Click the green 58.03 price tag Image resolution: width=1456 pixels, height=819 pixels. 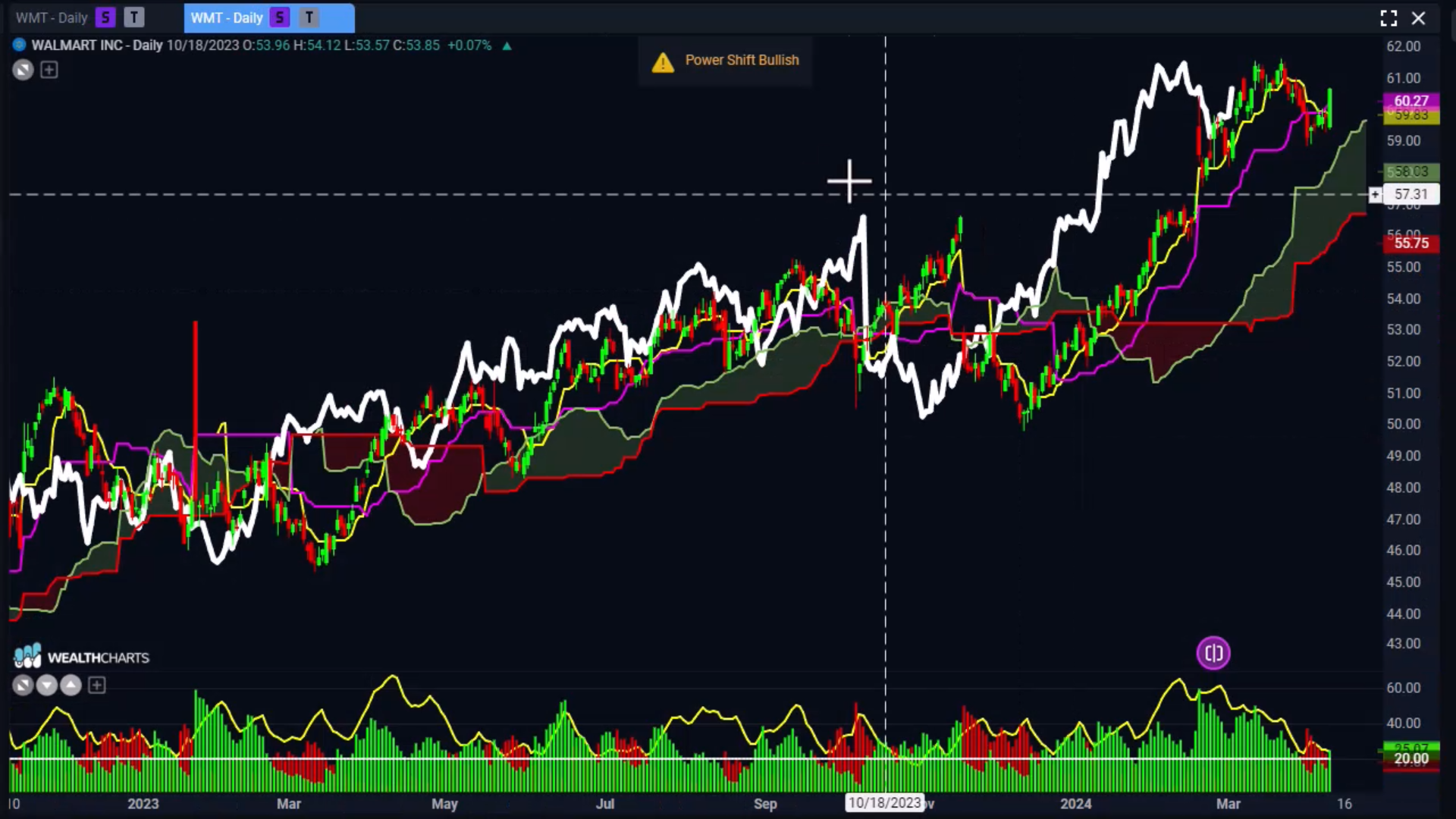[1411, 171]
